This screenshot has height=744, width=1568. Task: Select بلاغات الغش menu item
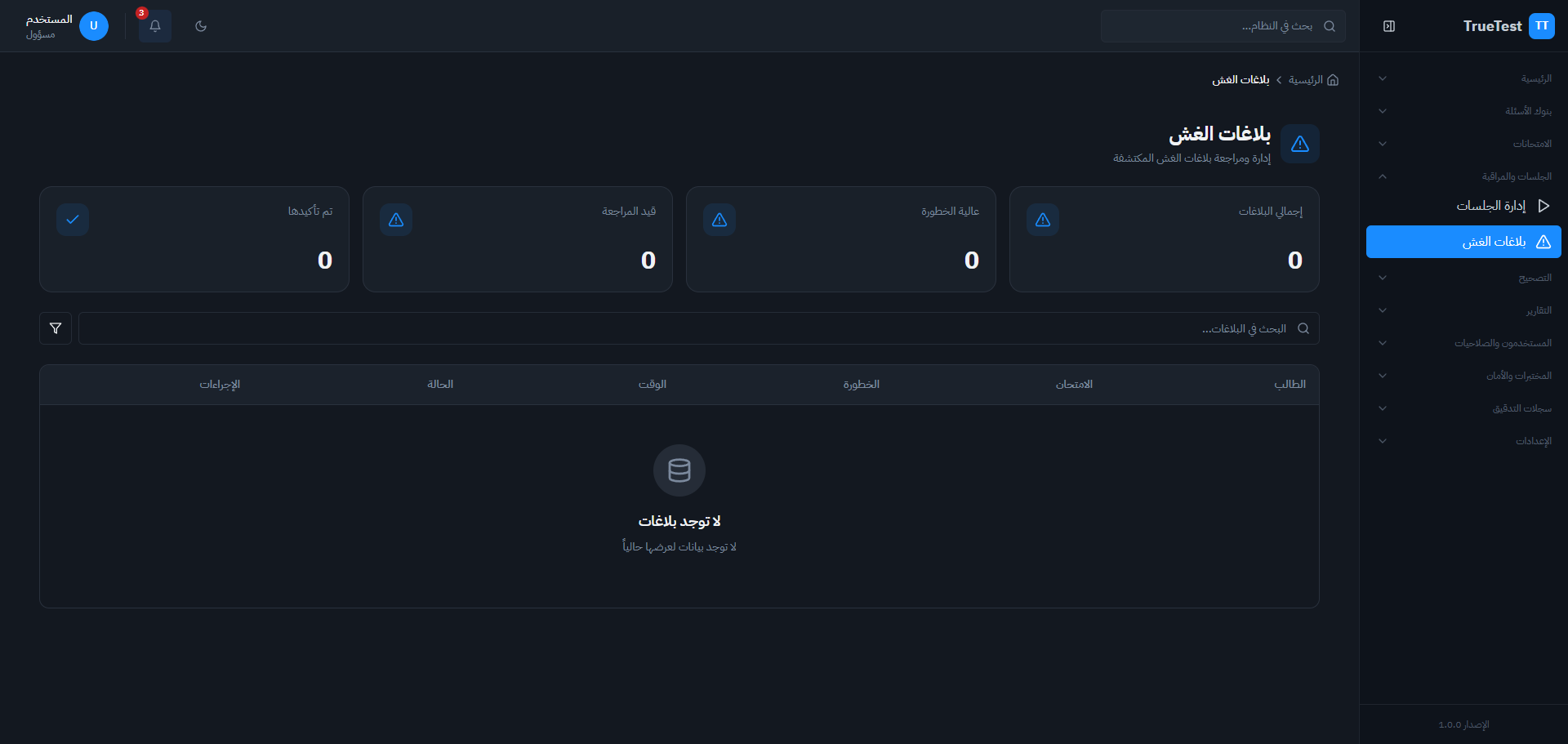point(1463,242)
